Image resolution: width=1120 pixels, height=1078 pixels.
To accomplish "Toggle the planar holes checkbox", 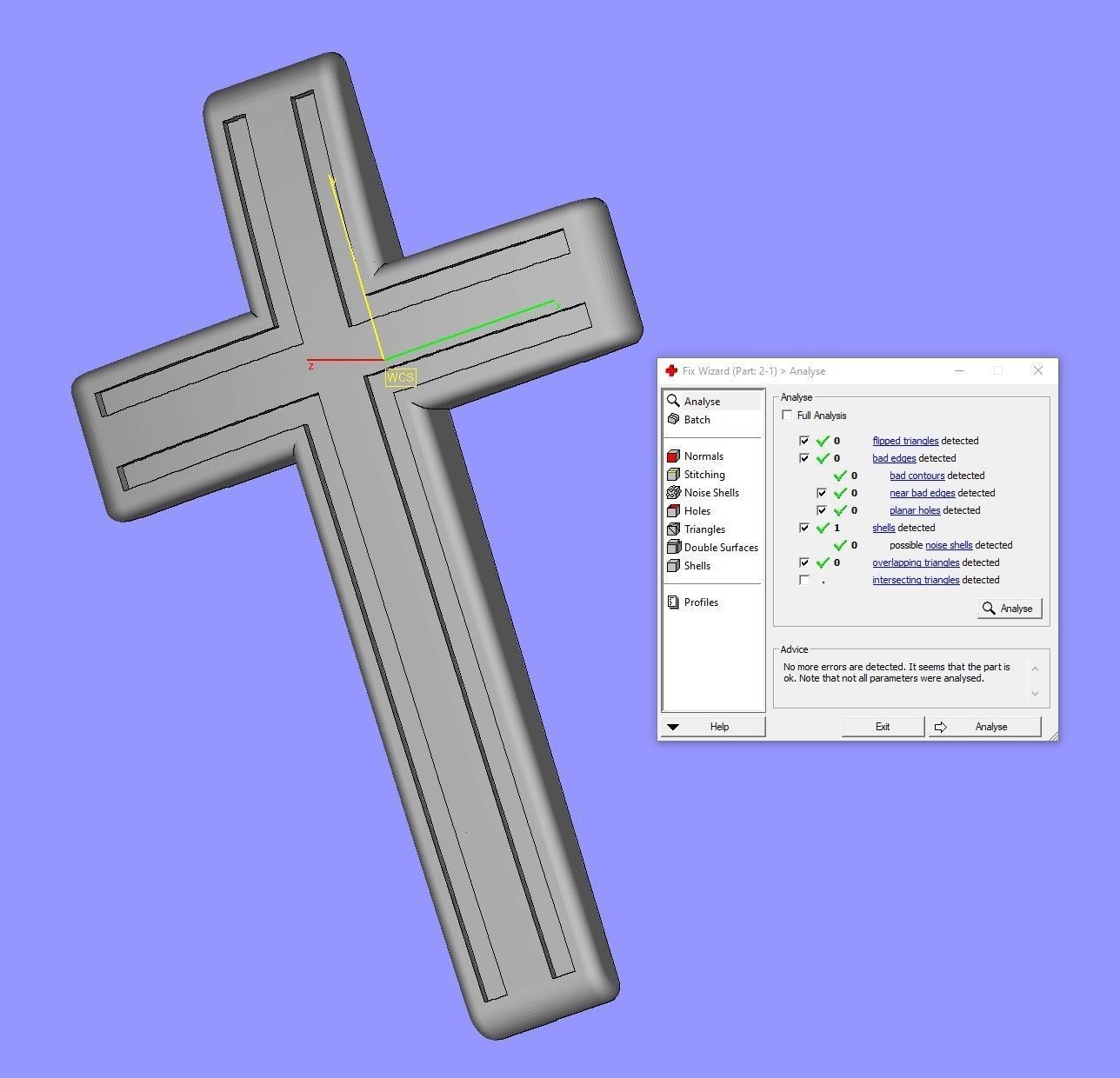I will (822, 510).
